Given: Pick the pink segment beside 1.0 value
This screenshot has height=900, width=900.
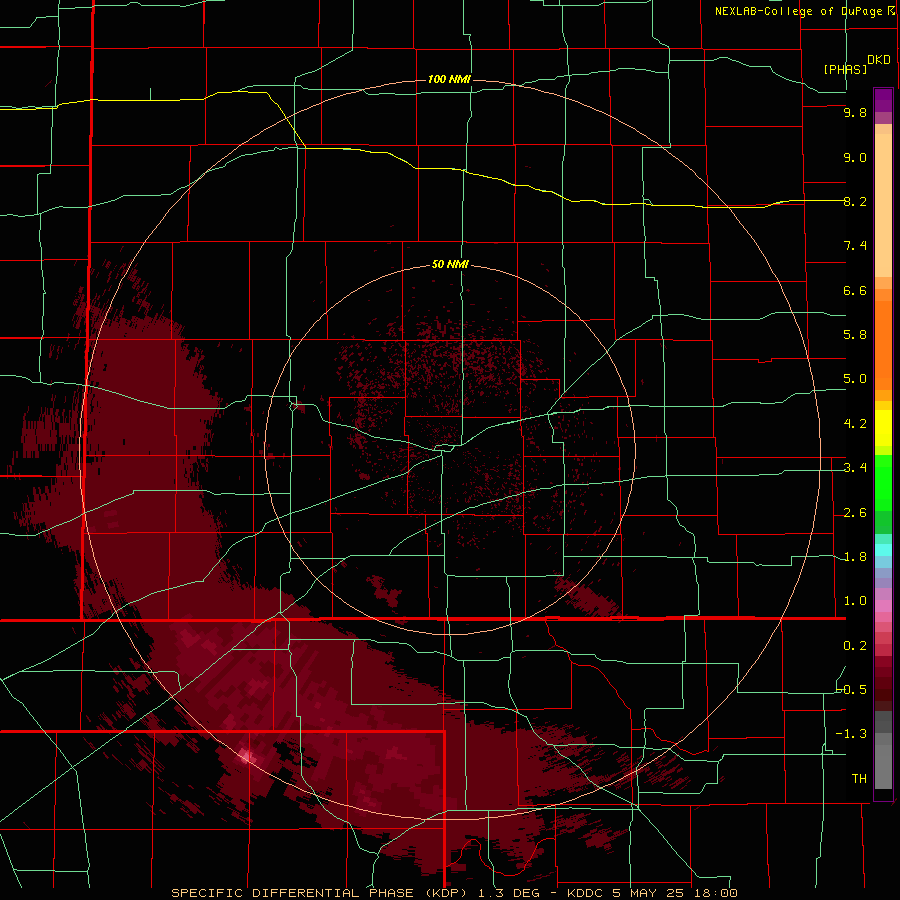Looking at the screenshot, I should pos(883,606).
